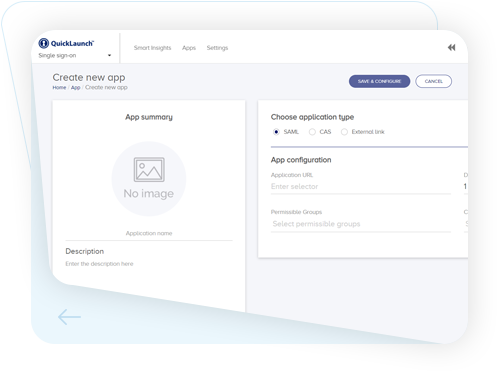
Task: Click the Application URL input field
Action: (x=361, y=187)
